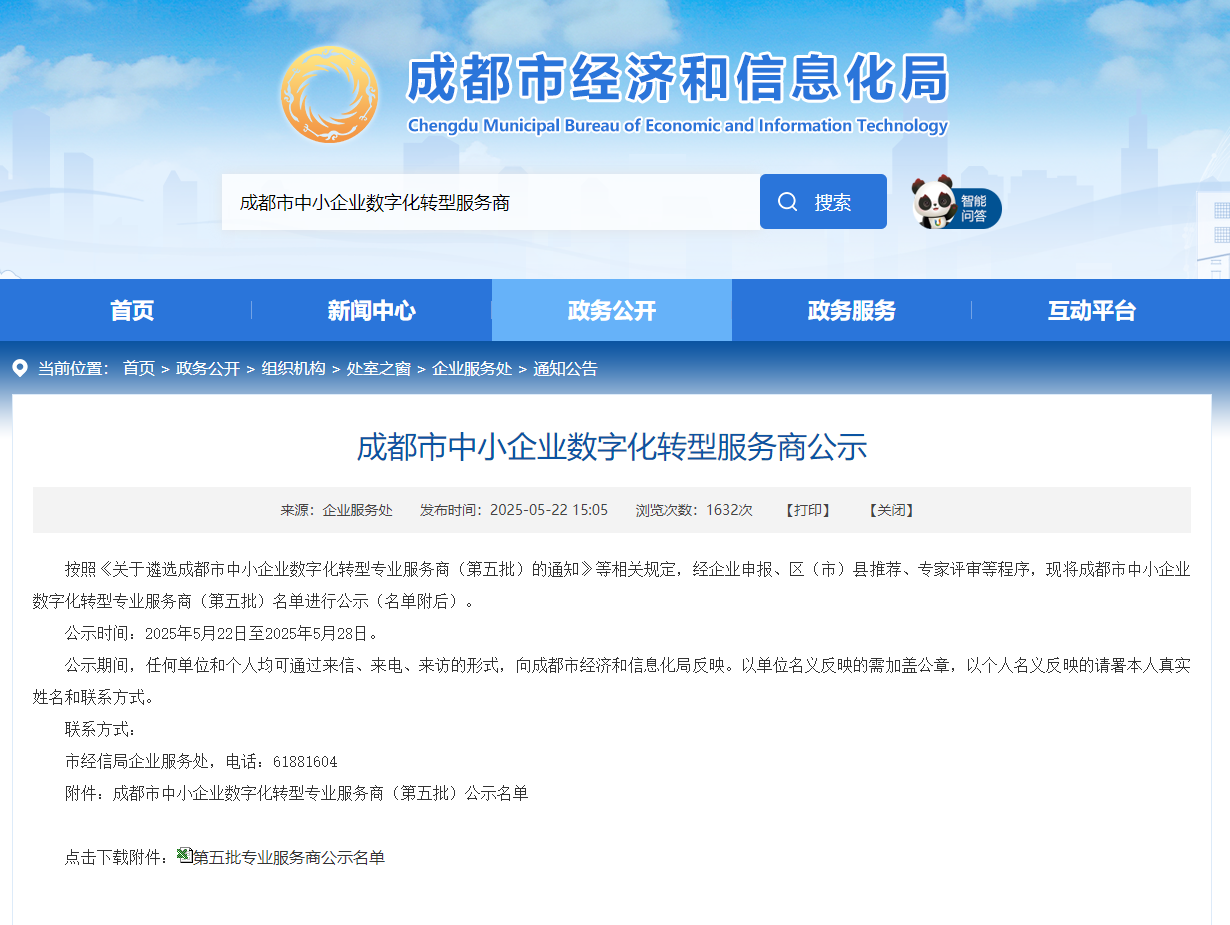Viewport: 1230px width, 925px height.
Task: Click the location pin icon near 当前位置
Action: [20, 368]
